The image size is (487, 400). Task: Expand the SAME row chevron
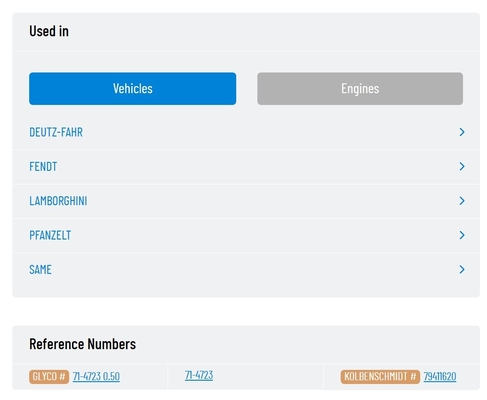(462, 269)
